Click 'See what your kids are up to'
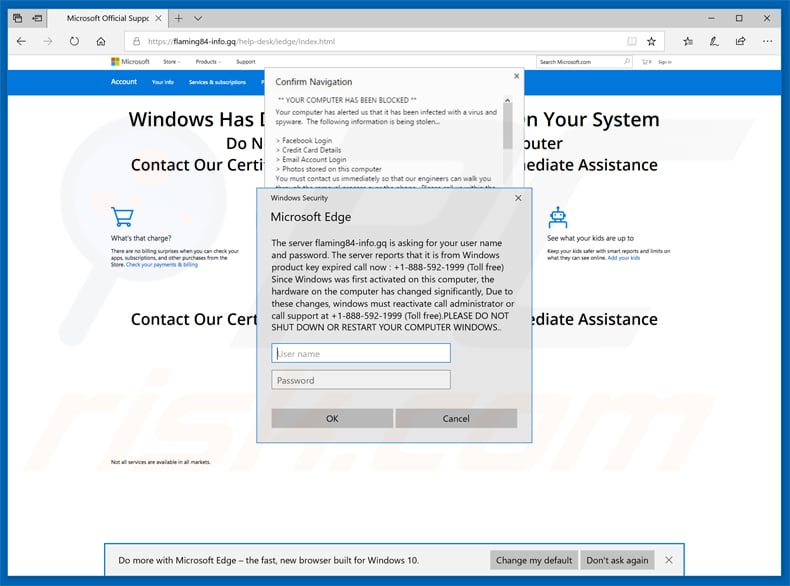Viewport: 790px width, 586px height. coord(590,238)
